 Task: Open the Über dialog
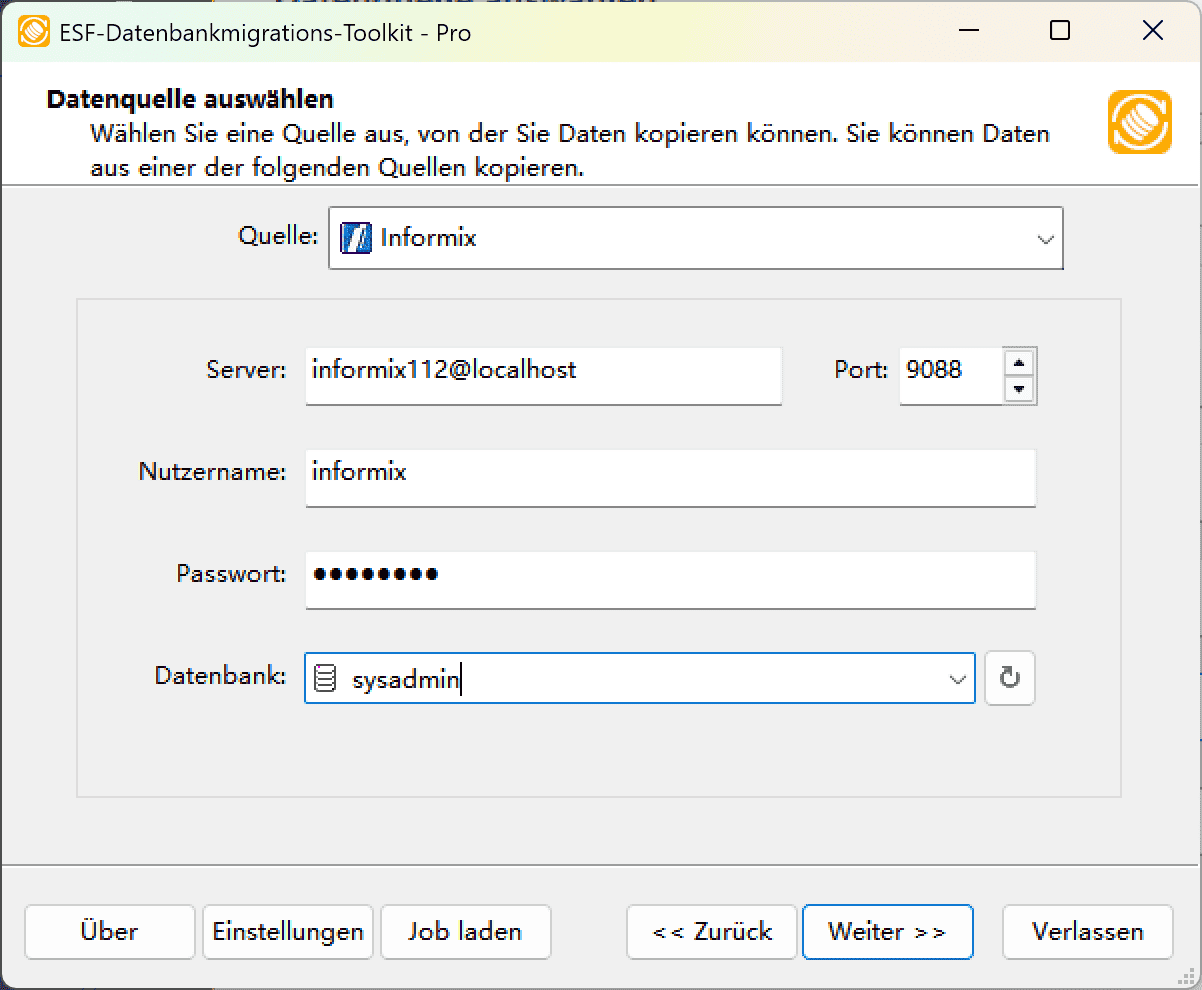pos(109,931)
